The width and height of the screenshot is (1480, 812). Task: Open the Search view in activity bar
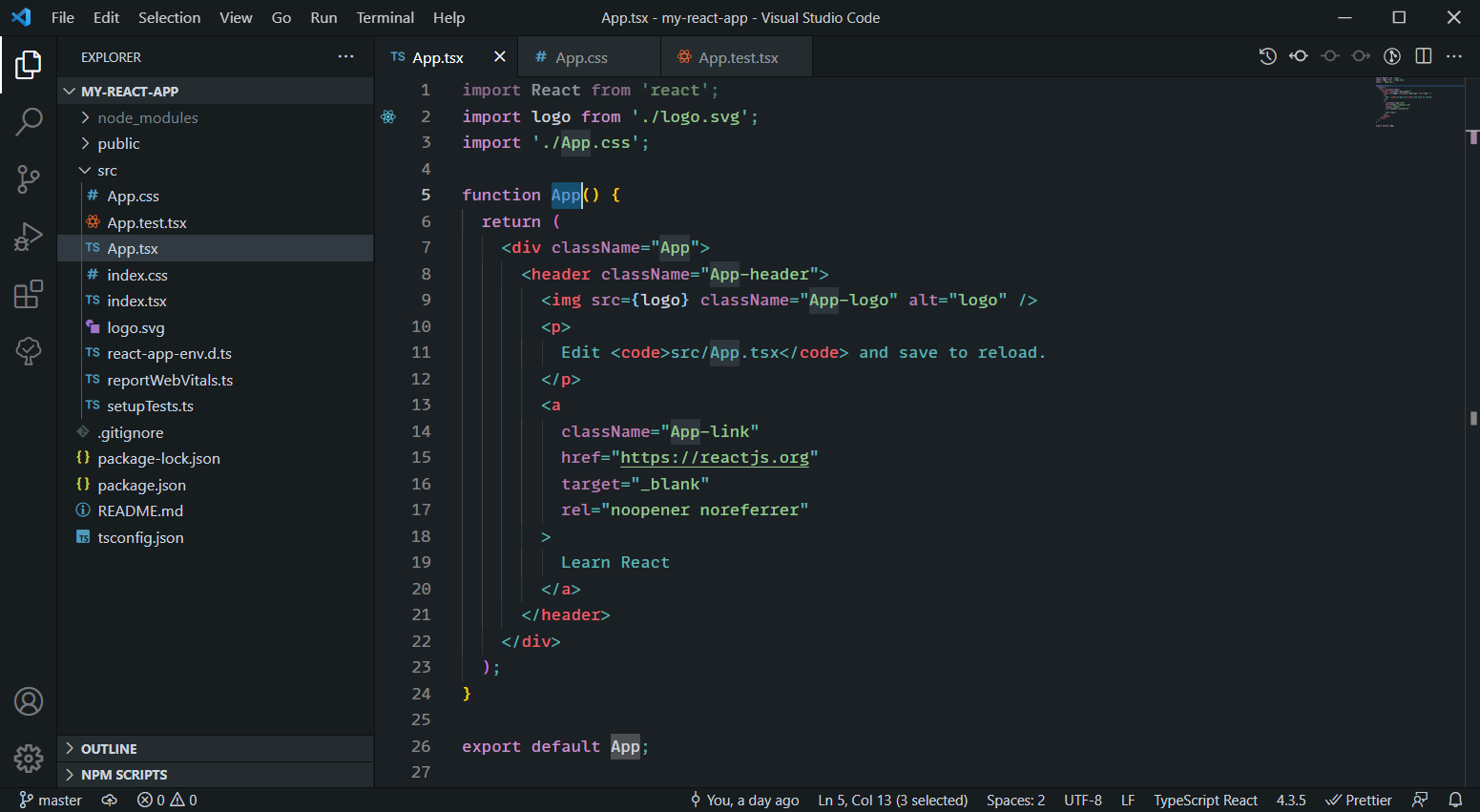[29, 122]
